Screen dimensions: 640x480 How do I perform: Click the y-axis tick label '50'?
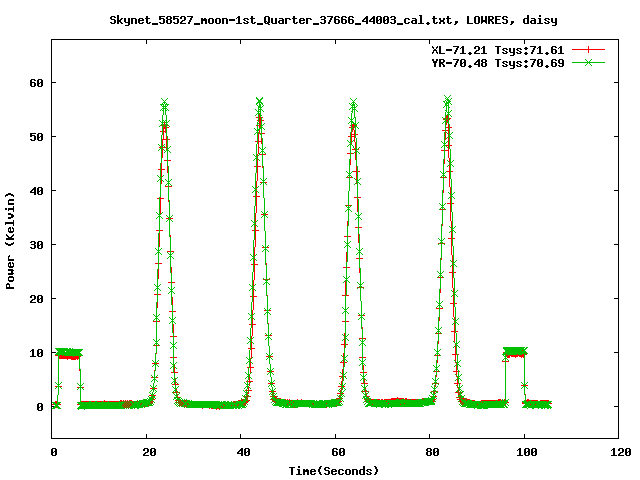coord(36,137)
